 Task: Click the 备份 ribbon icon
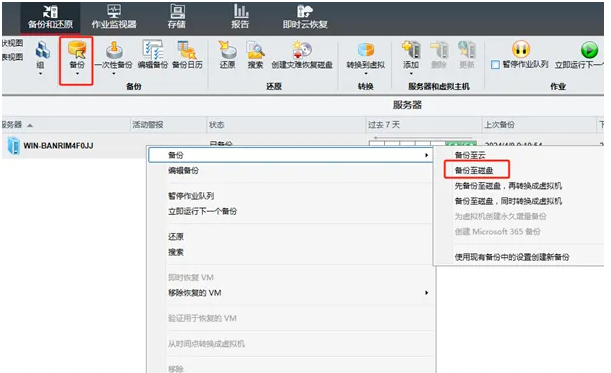coord(77,50)
